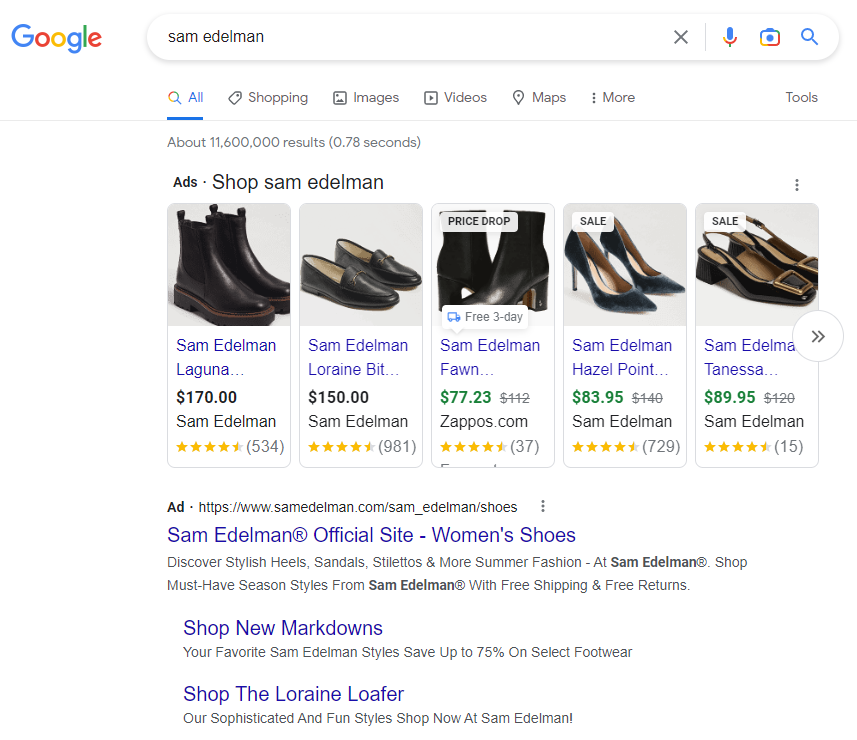Click the (37) reviews rating
857x740 pixels.
point(490,447)
